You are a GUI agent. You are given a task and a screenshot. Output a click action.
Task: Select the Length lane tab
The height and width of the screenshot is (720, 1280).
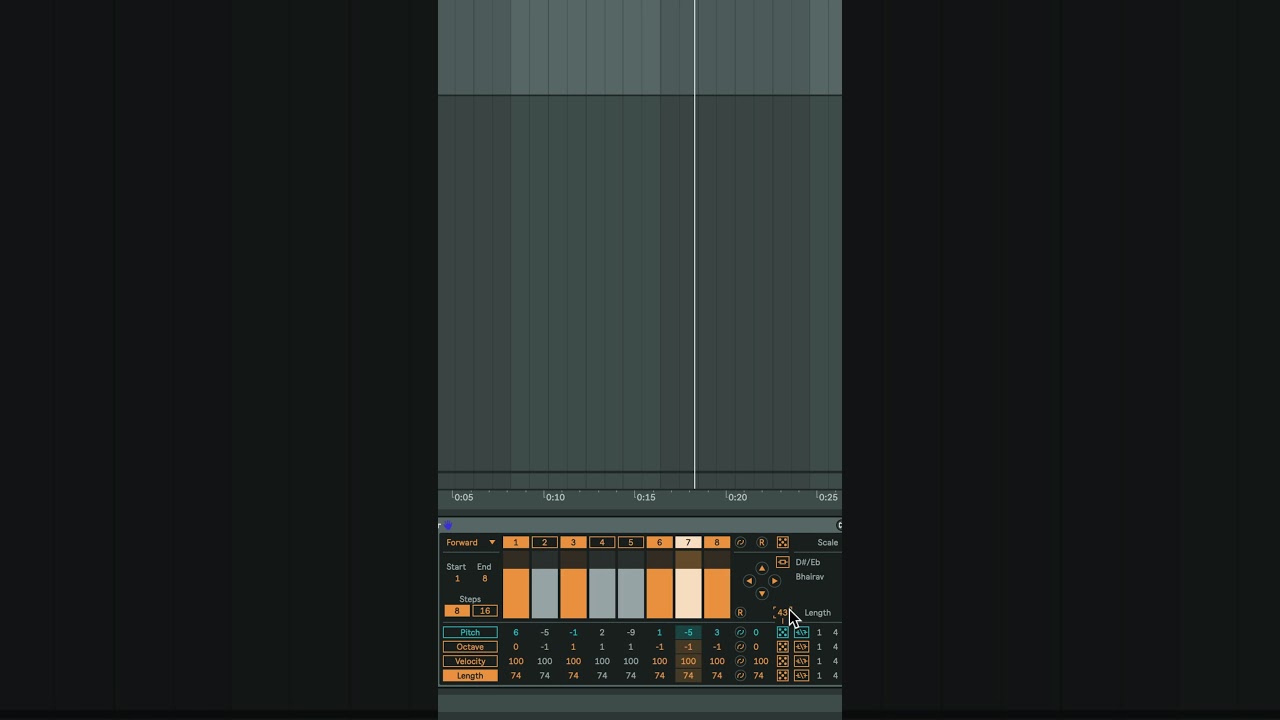(470, 676)
